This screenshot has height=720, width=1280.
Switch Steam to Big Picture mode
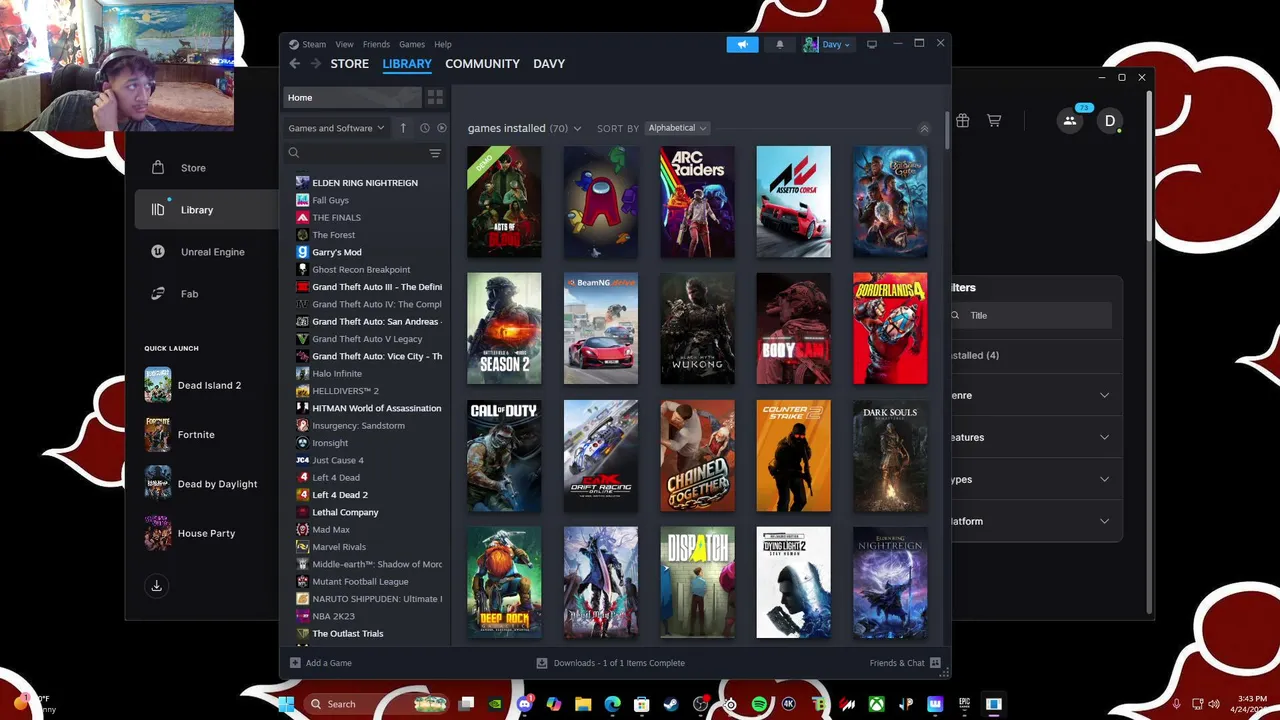coord(872,44)
